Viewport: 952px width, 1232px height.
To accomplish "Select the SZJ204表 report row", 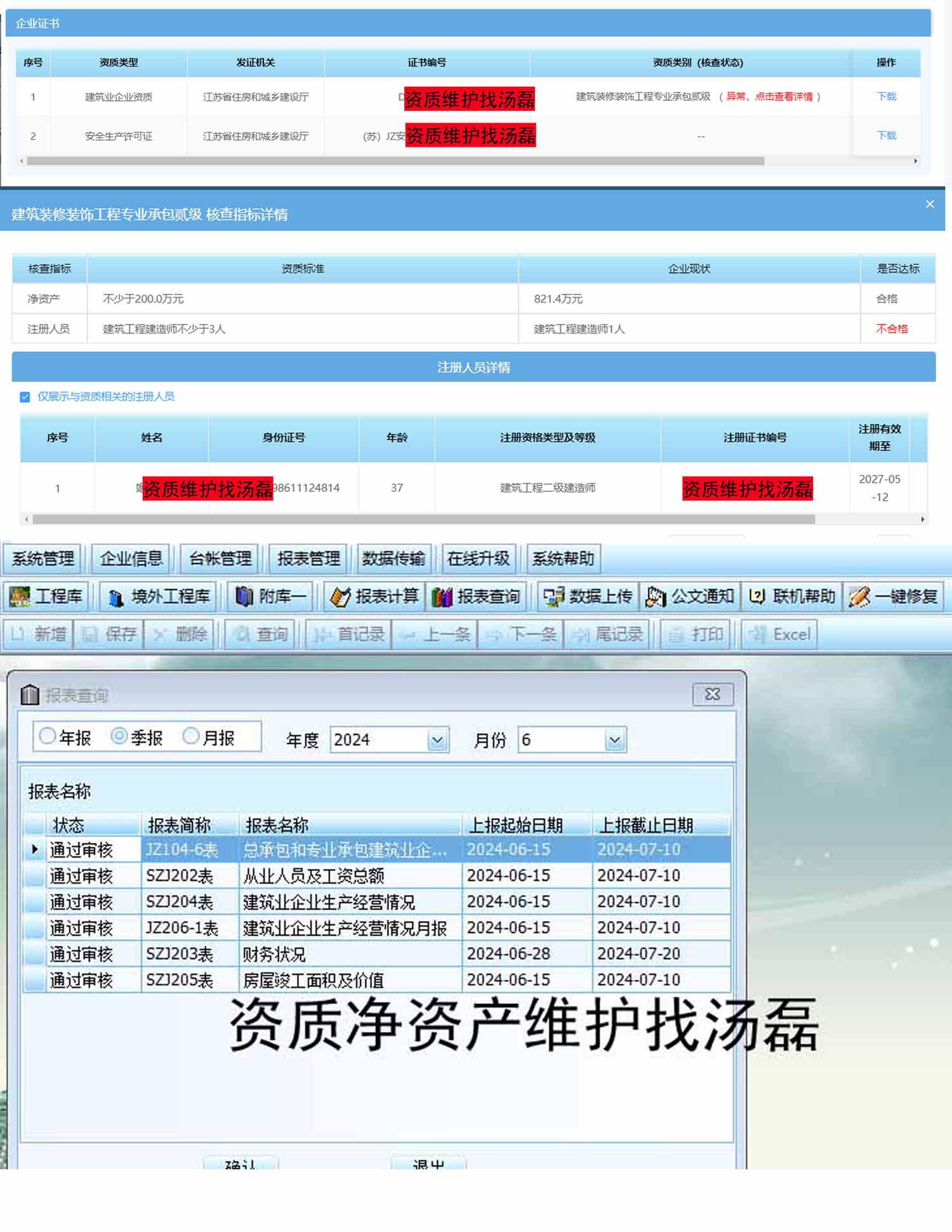I will (x=378, y=902).
